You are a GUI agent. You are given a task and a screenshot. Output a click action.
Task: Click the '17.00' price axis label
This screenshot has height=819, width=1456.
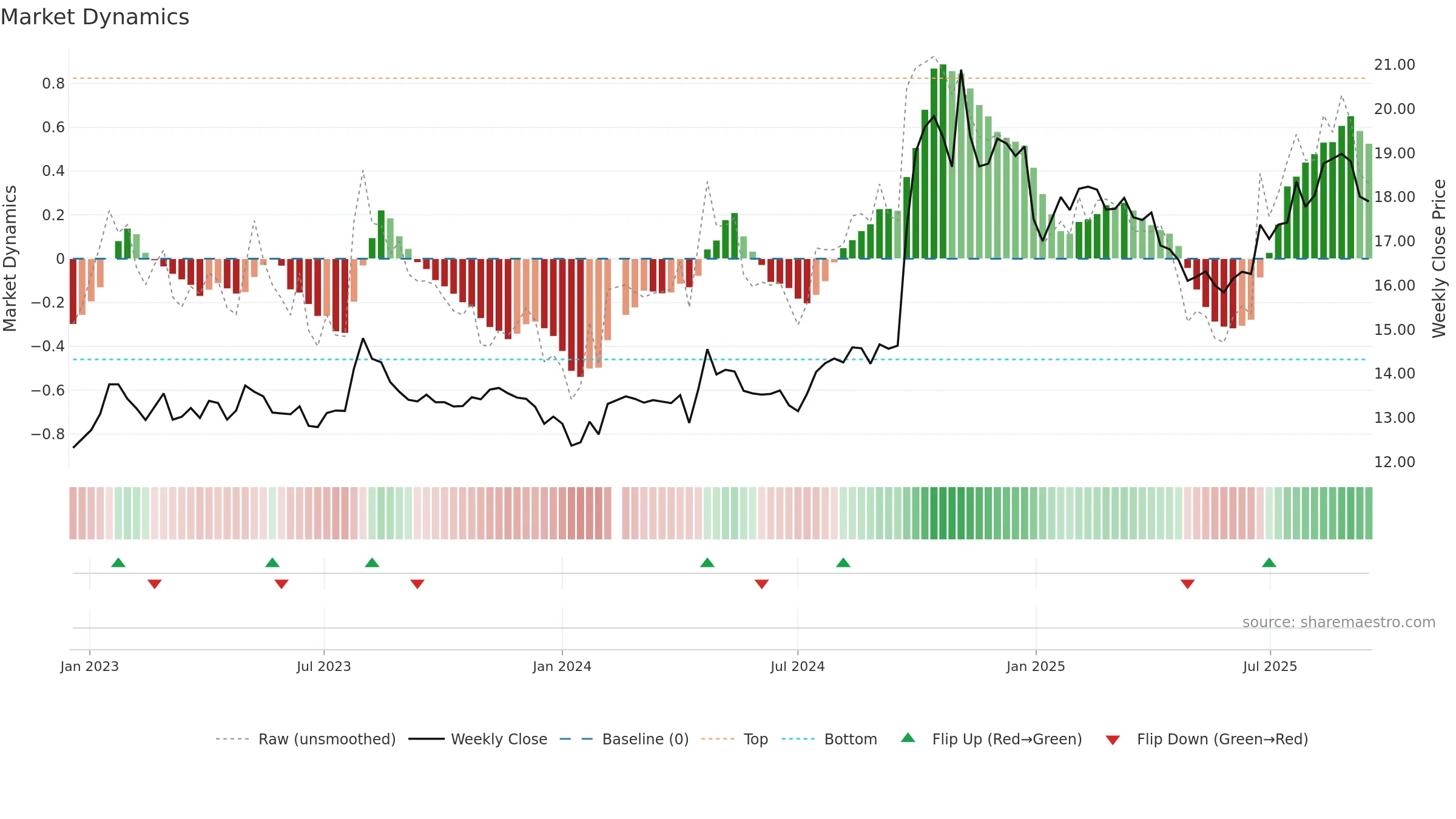click(x=1395, y=241)
